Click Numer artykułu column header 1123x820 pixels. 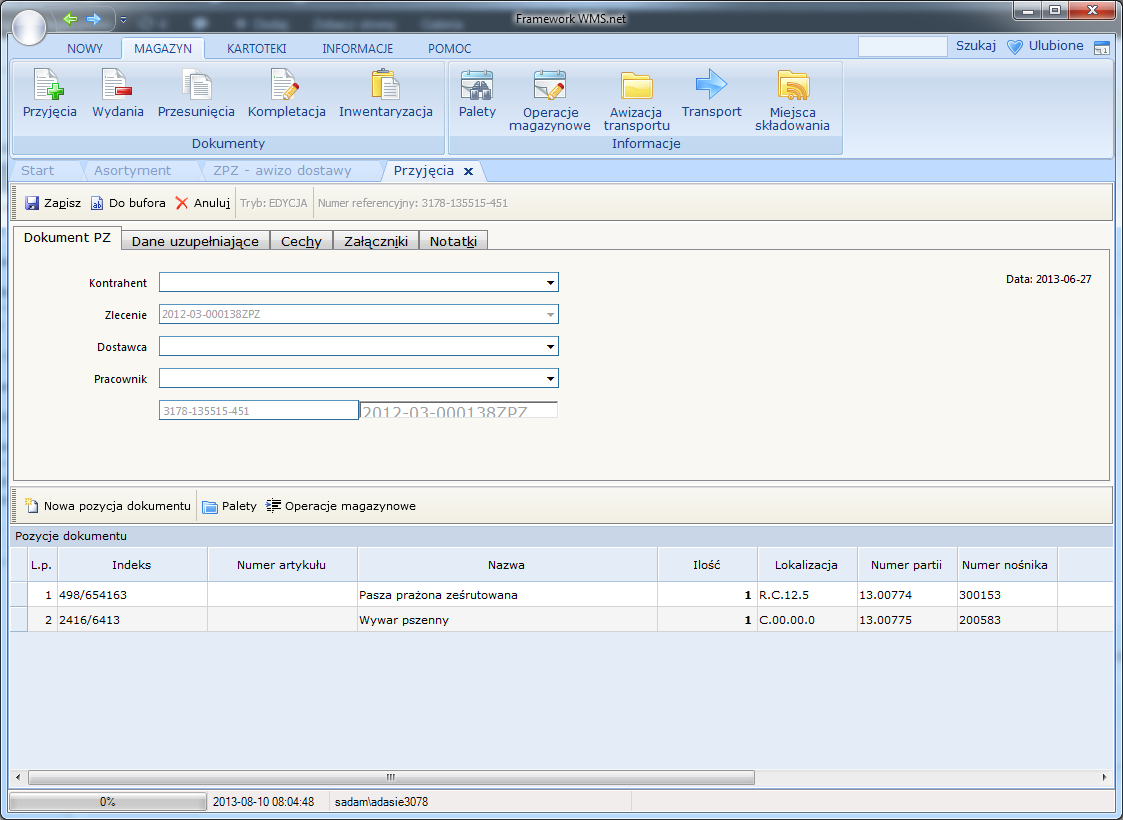pyautogui.click(x=281, y=565)
